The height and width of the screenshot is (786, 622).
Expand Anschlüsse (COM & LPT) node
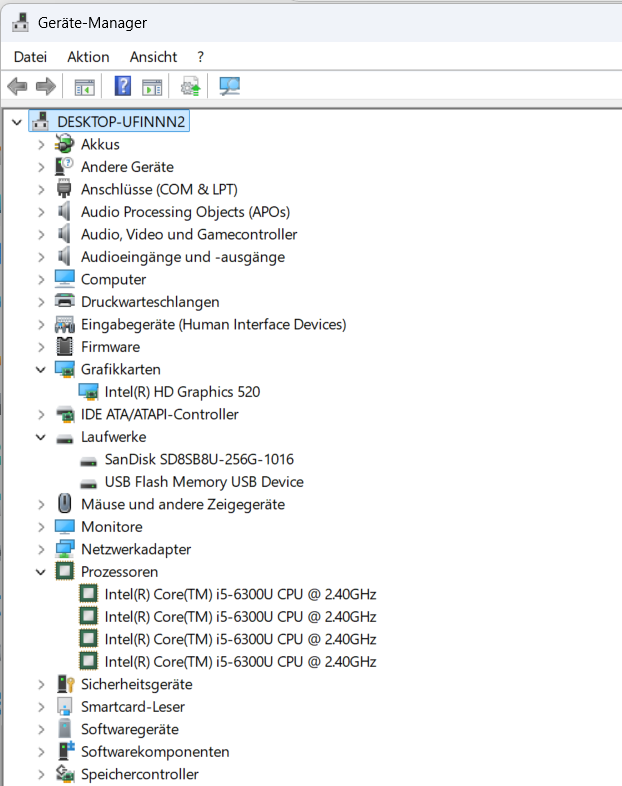pos(41,190)
